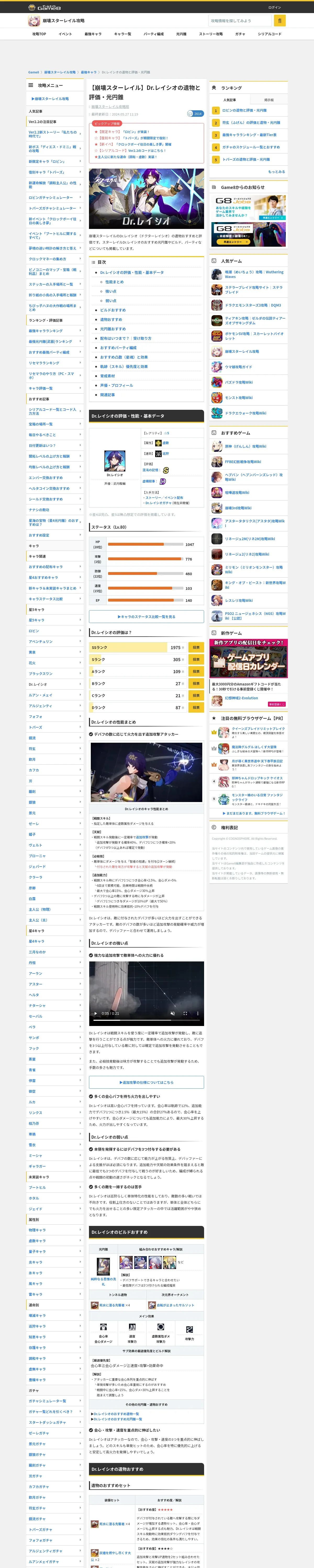The height and width of the screenshot is (1568, 314).
Task: Open the video more-options menu
Action: [198, 1013]
